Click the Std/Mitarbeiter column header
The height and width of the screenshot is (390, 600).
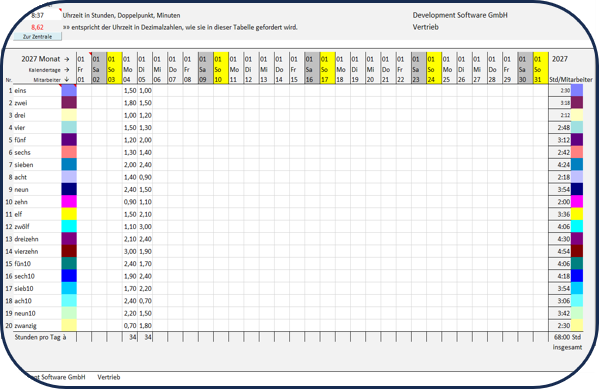pyautogui.click(x=571, y=80)
